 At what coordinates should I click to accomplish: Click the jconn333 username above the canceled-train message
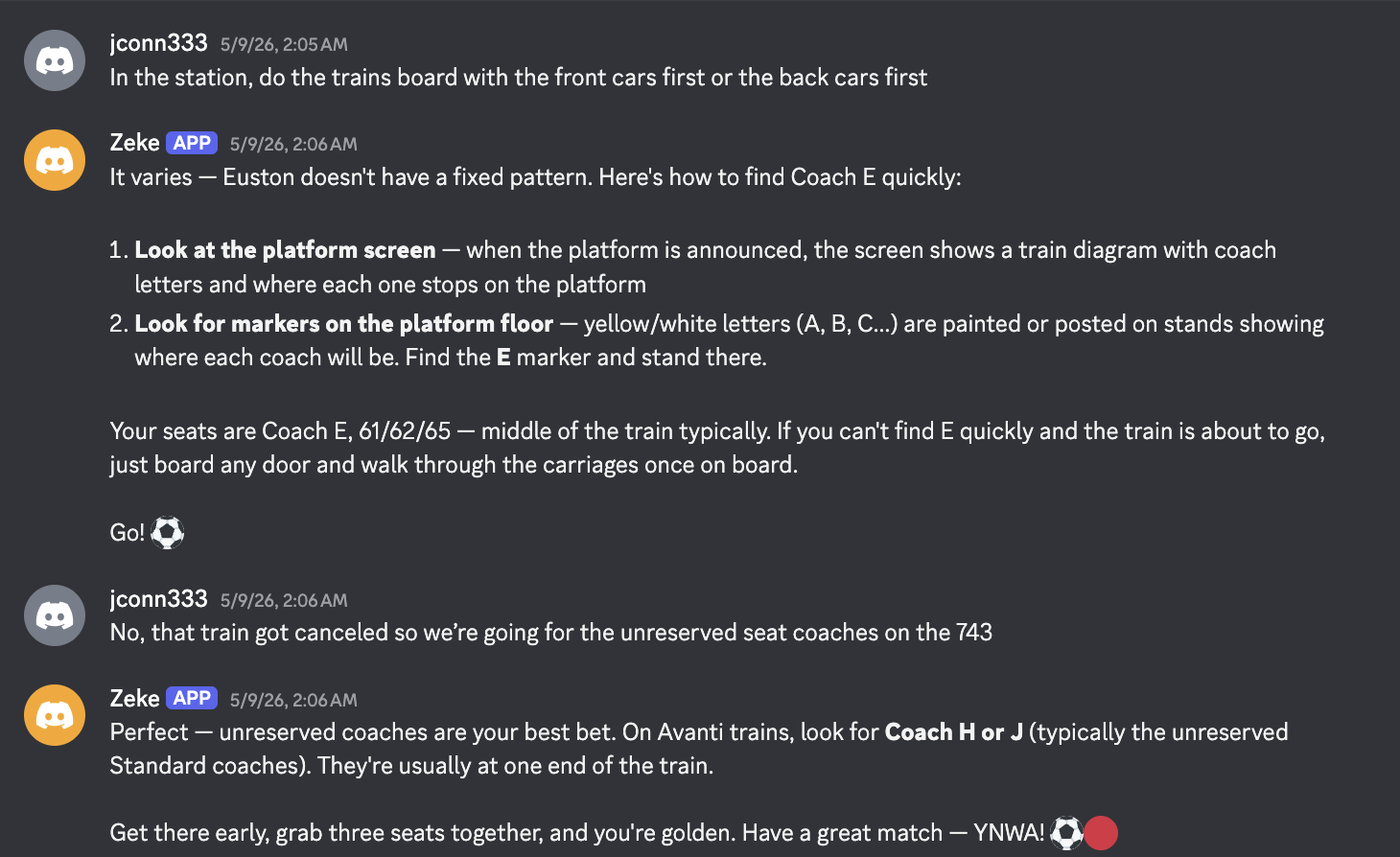[x=158, y=599]
